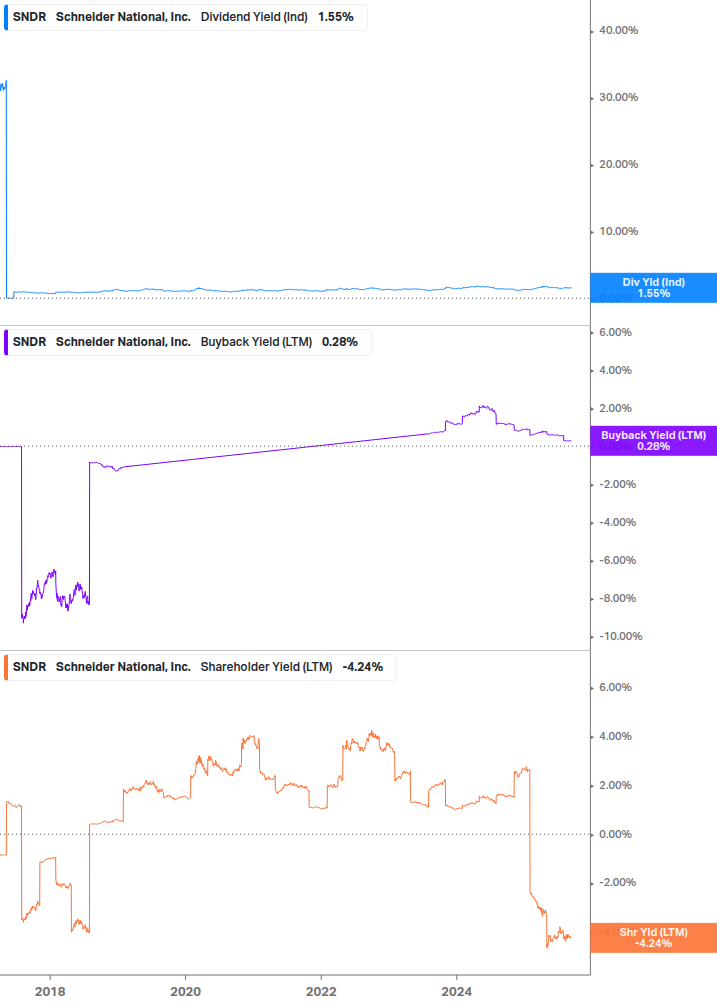Click the 2022 label on the time axis
Image resolution: width=717 pixels, height=1005 pixels.
pos(321,992)
